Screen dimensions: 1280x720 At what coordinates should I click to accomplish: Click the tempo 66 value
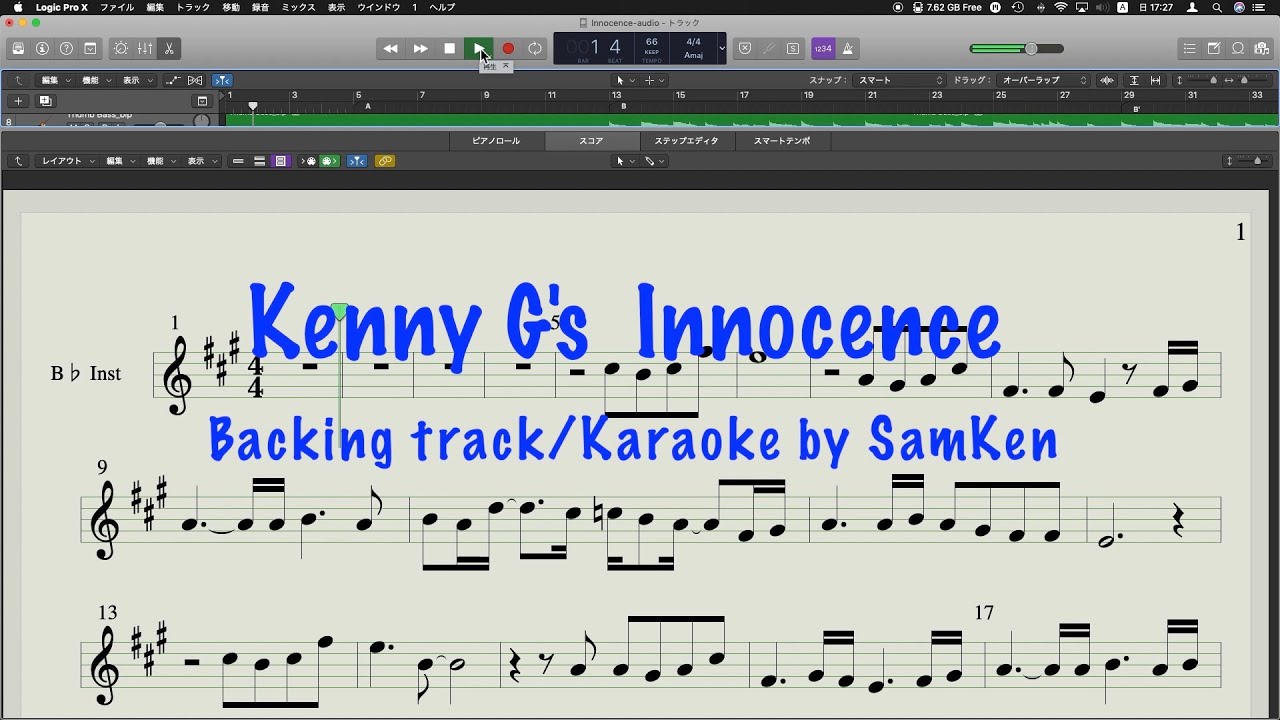(651, 42)
